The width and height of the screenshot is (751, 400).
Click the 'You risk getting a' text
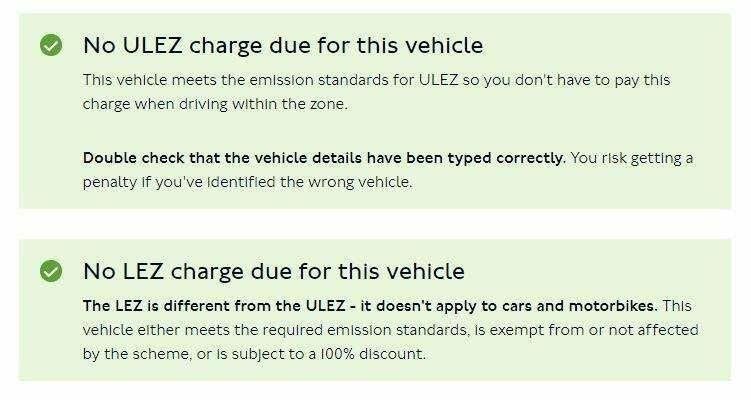(x=632, y=158)
